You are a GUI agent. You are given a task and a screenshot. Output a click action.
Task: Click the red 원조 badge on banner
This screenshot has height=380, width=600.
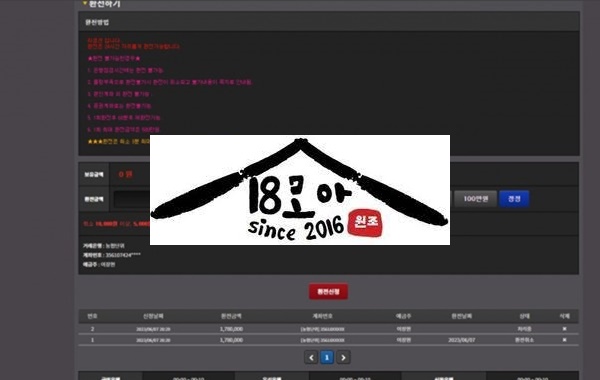[365, 222]
